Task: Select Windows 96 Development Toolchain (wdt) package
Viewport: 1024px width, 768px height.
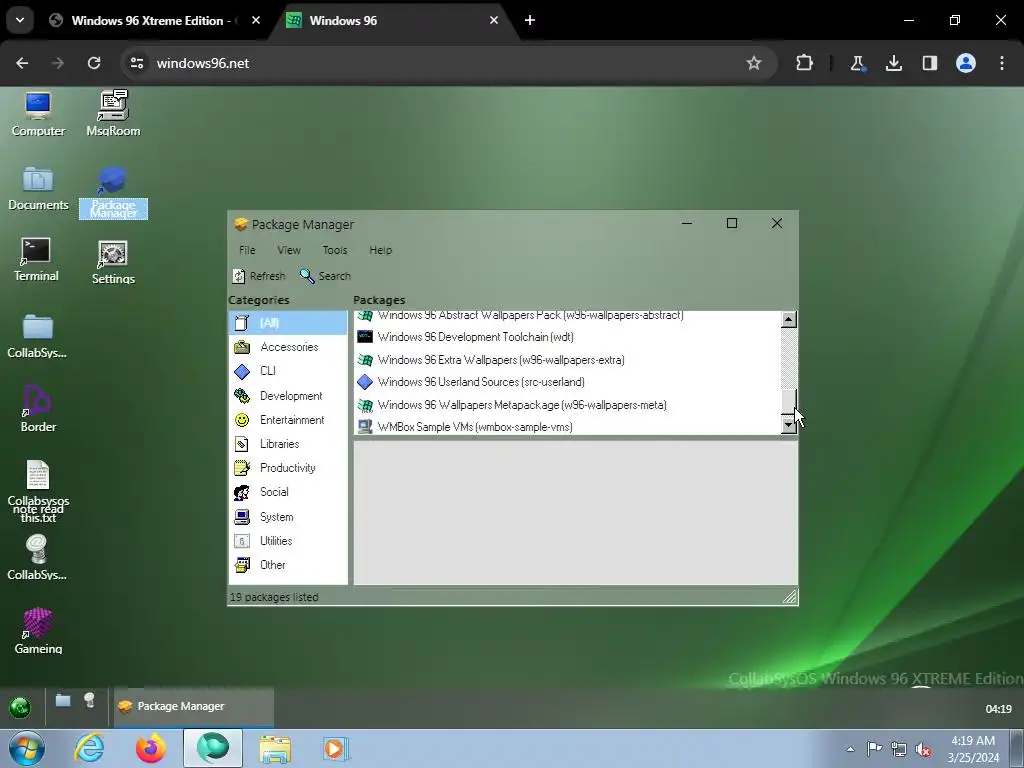Action: click(567, 337)
